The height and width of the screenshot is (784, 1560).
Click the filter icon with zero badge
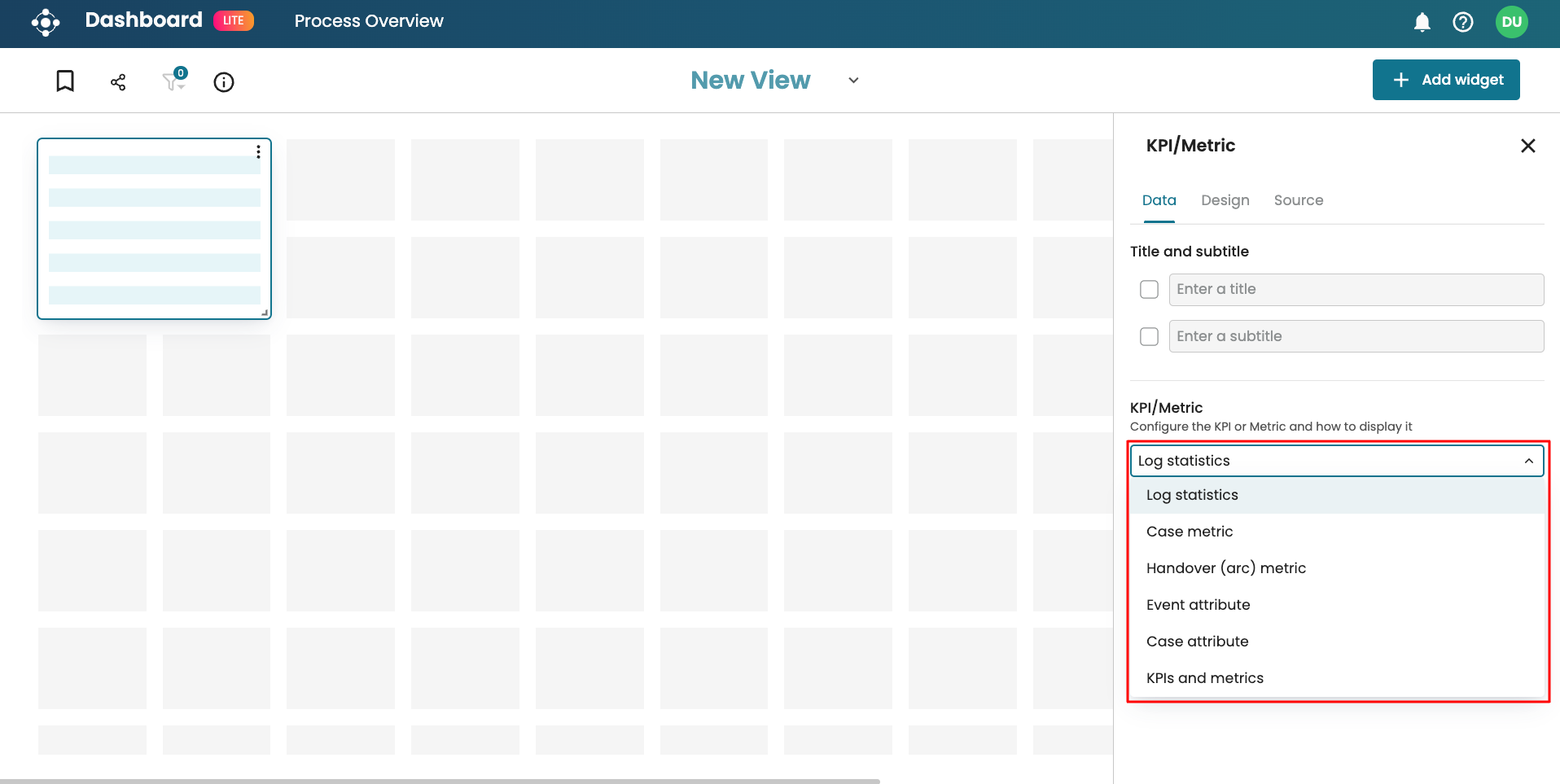173,81
